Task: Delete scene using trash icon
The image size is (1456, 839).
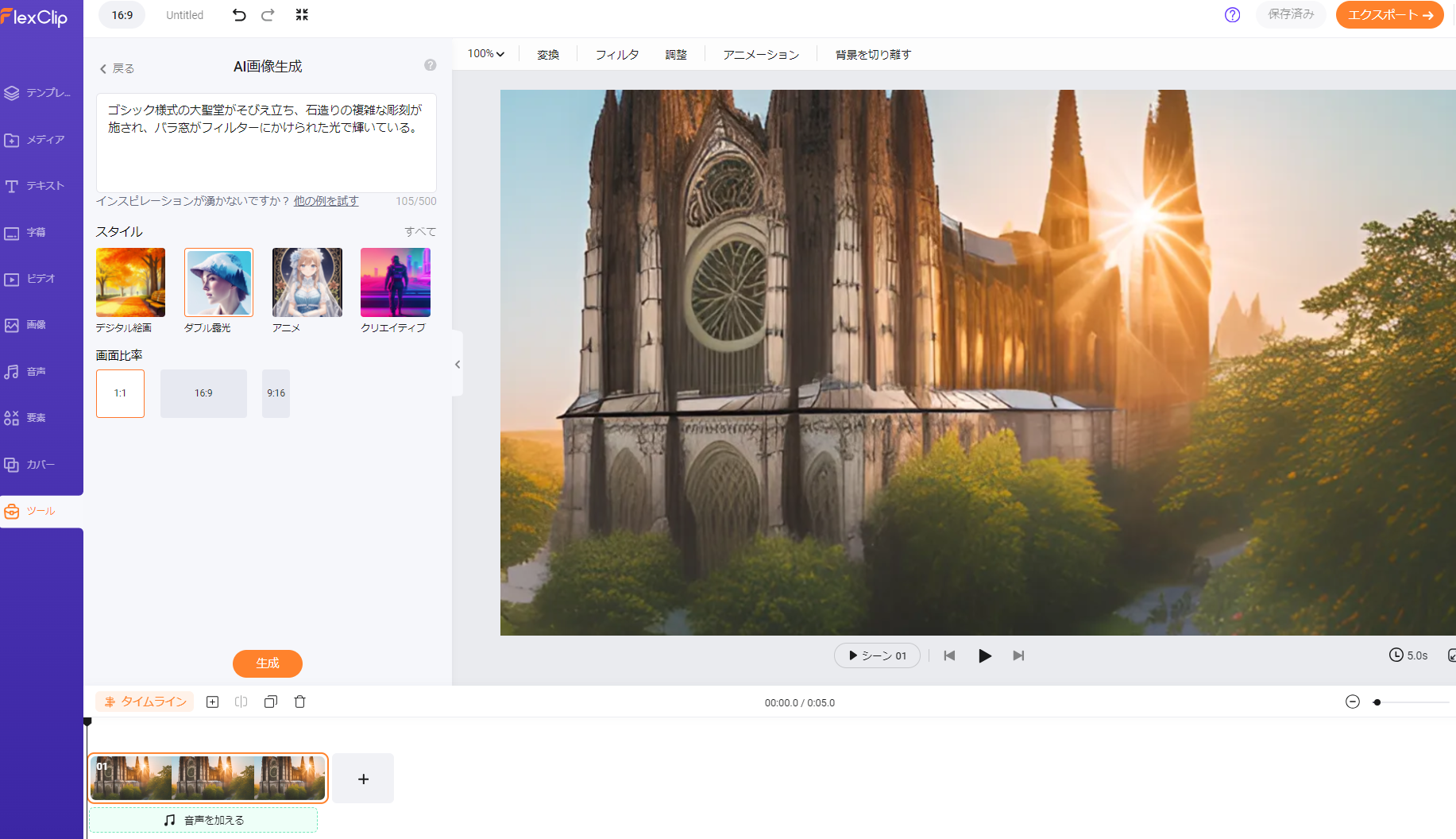Action: click(x=299, y=702)
